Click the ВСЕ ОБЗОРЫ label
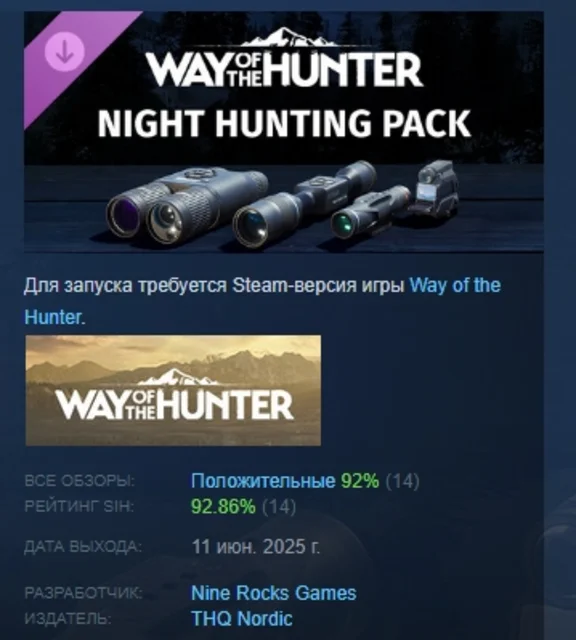This screenshot has width=576, height=640. (x=80, y=481)
